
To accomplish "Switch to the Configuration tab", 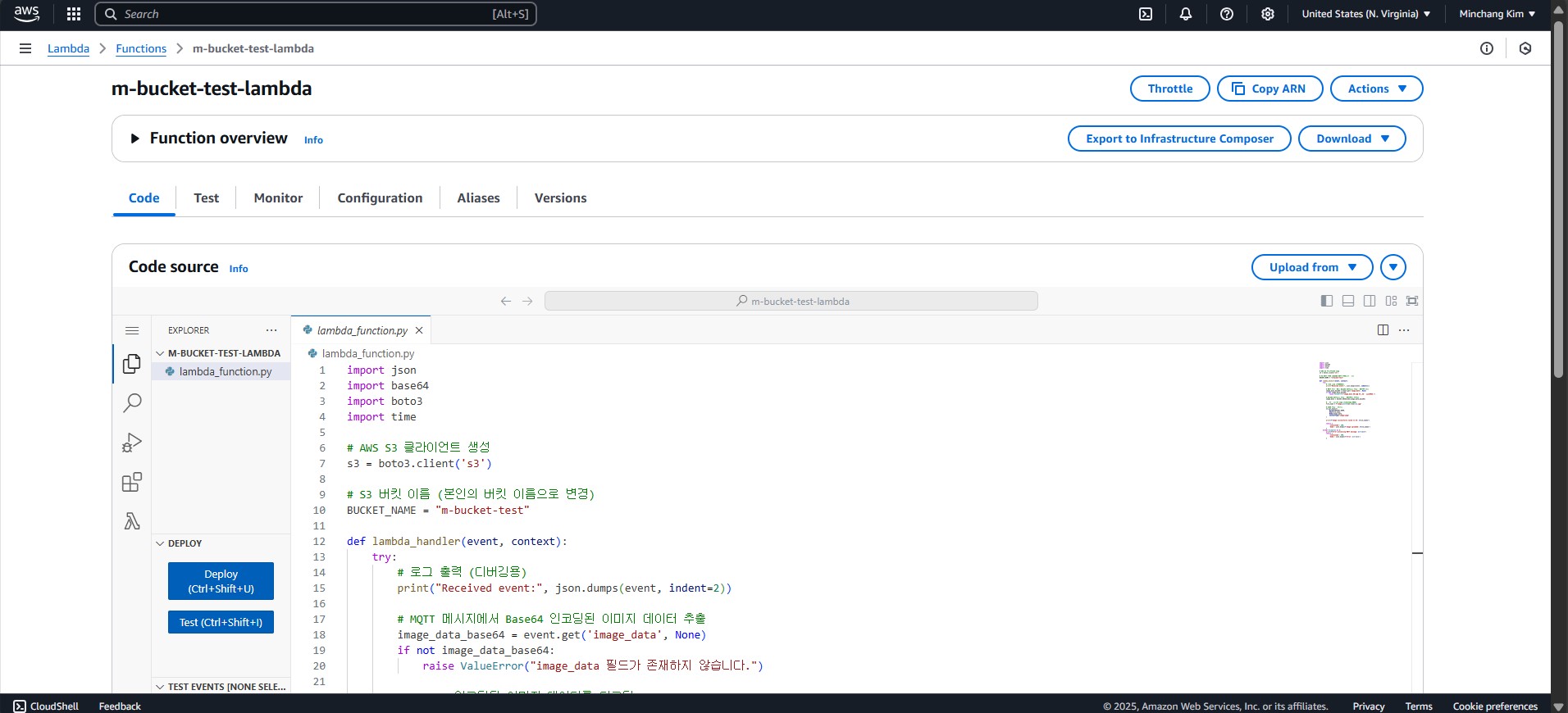I will coord(380,198).
